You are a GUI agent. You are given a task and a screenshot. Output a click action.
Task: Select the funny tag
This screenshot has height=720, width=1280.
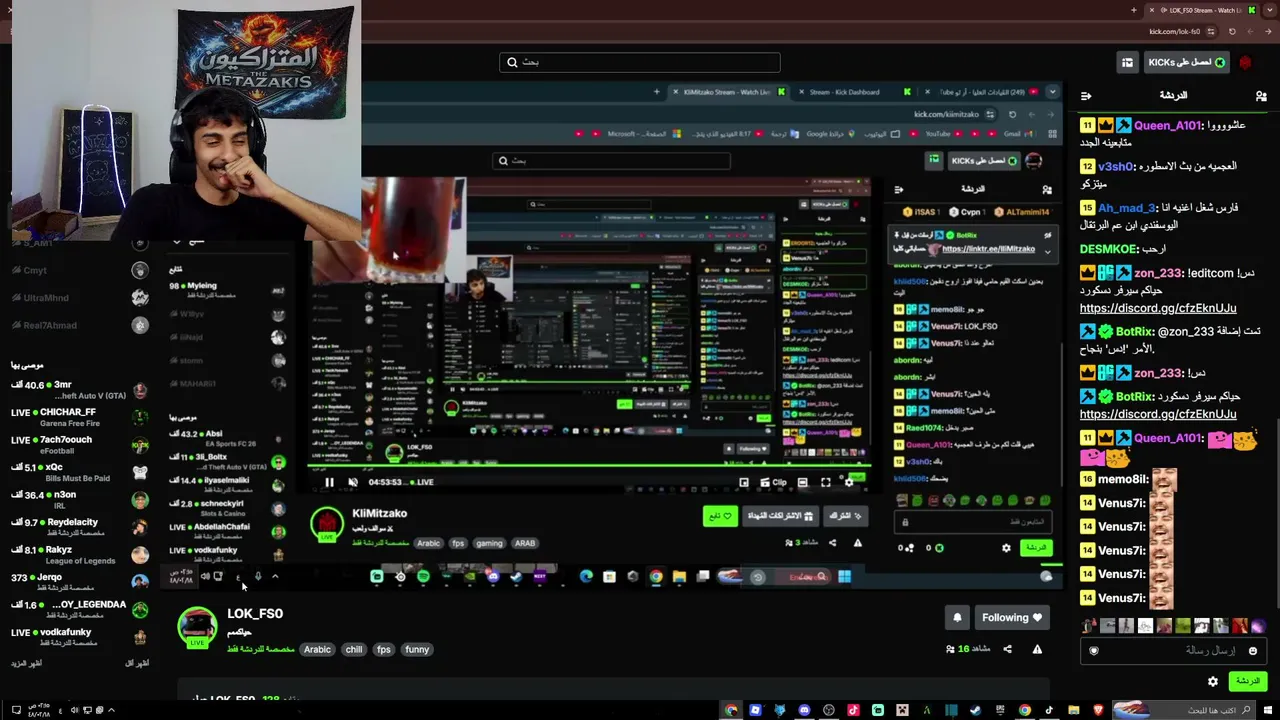click(417, 650)
